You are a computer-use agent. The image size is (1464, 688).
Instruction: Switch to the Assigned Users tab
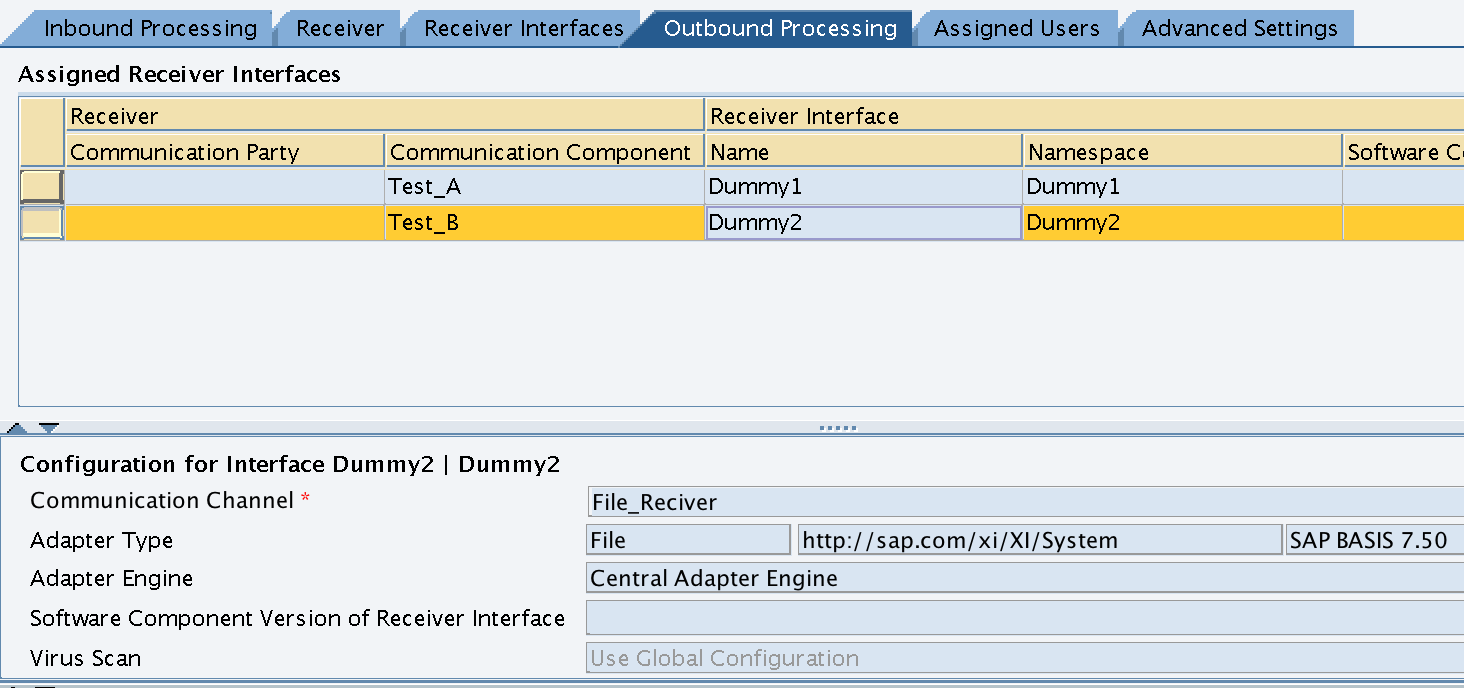tap(1017, 28)
